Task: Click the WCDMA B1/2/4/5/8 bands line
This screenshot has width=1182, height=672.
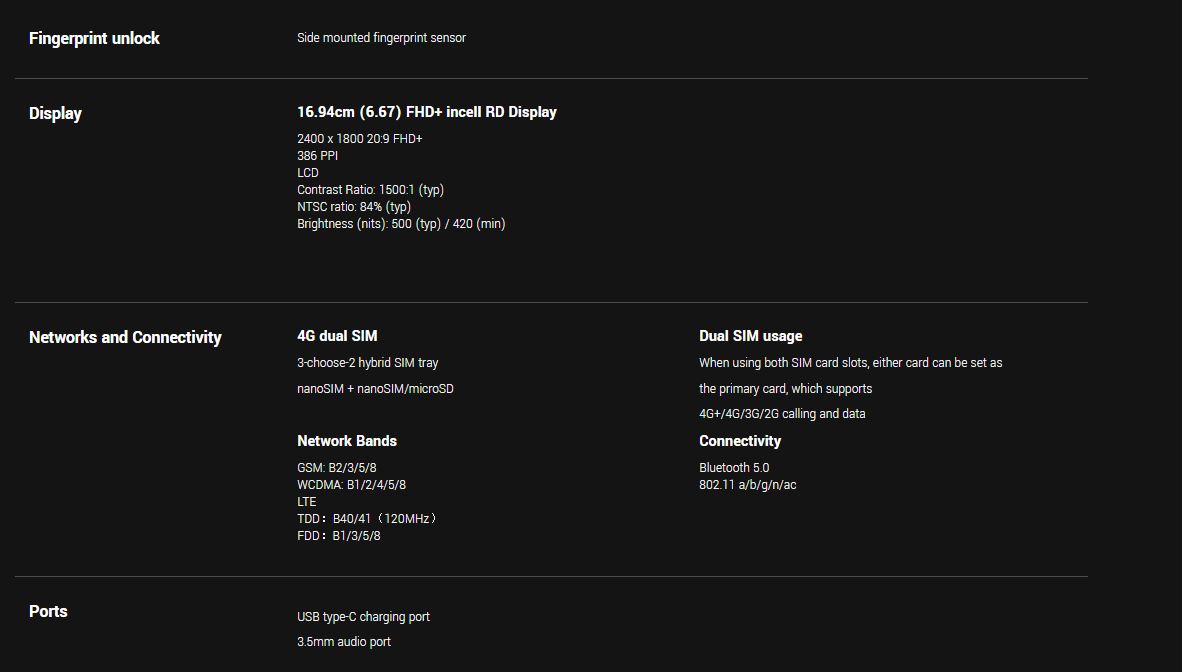Action: (x=351, y=485)
